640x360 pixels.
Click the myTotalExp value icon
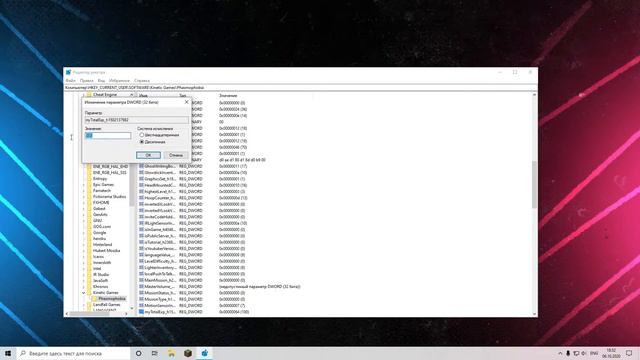[141, 312]
